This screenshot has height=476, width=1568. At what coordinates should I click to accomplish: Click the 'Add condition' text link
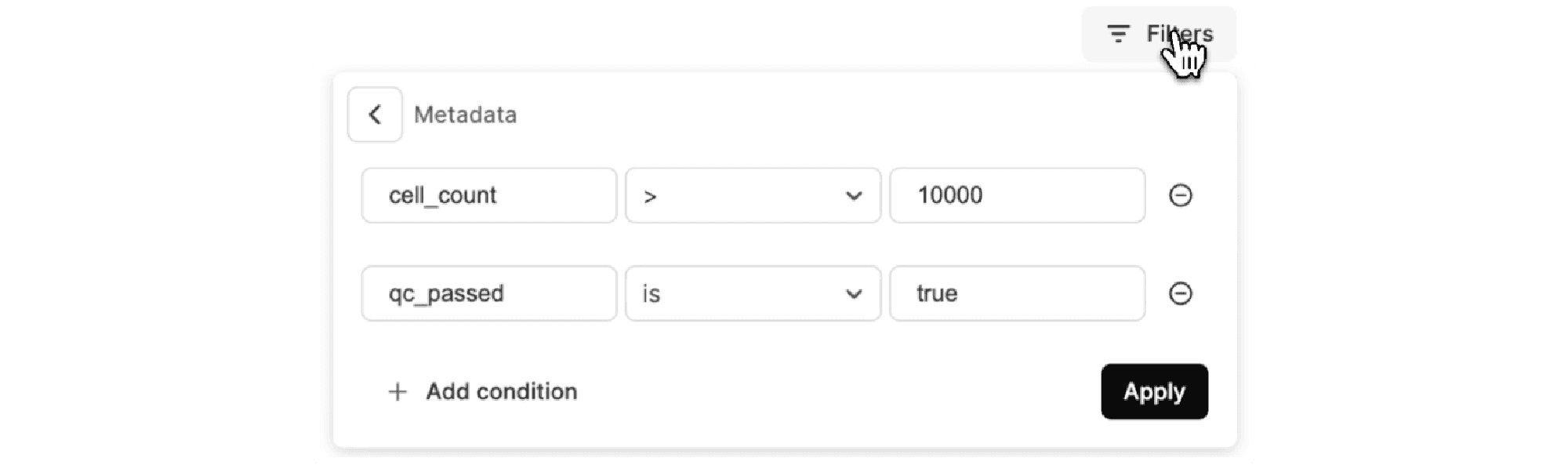pyautogui.click(x=501, y=391)
